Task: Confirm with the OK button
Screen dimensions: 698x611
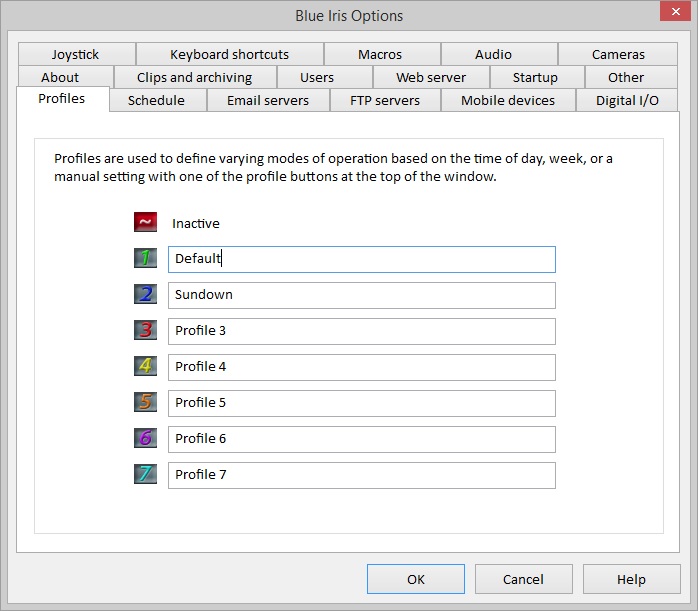Action: 416,579
